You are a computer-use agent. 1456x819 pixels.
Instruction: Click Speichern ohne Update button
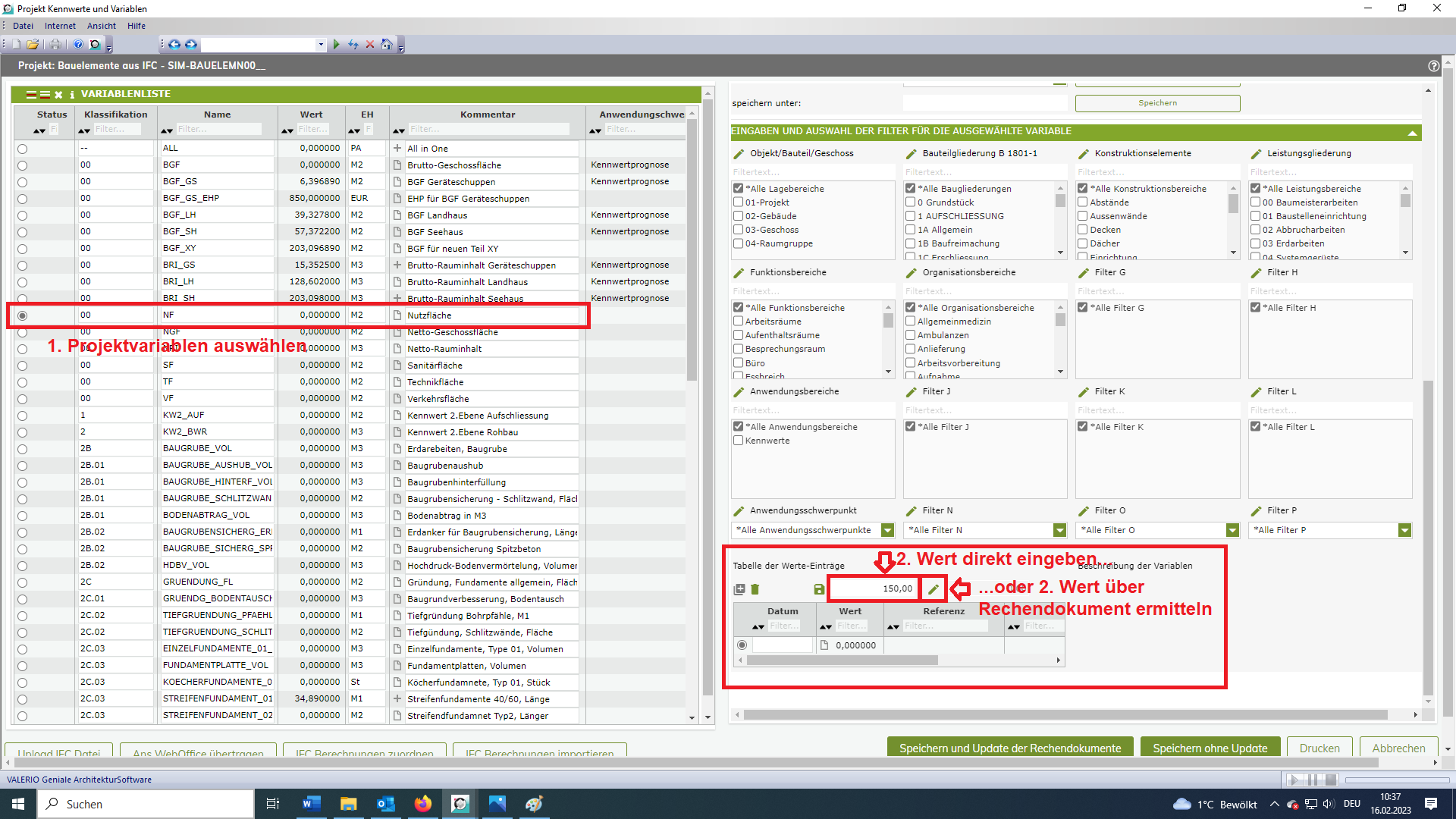pos(1210,748)
